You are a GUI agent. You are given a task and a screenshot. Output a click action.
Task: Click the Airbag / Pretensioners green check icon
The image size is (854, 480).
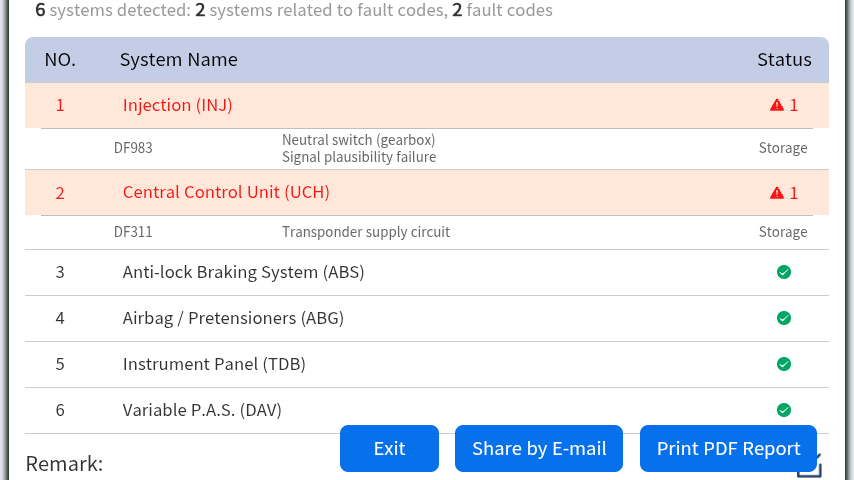(x=784, y=318)
